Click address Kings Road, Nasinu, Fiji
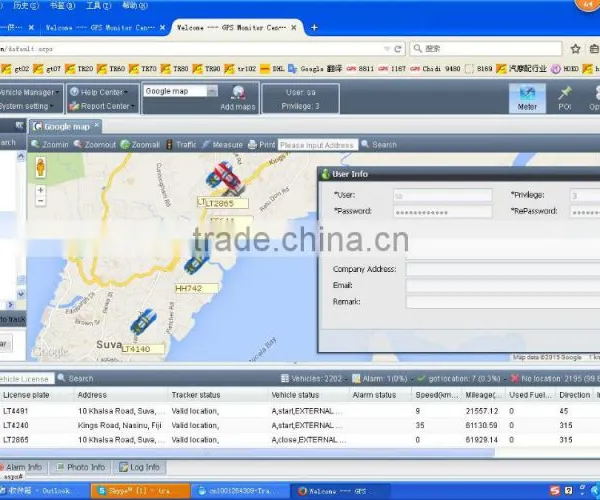This screenshot has height=500, width=600. point(119,425)
